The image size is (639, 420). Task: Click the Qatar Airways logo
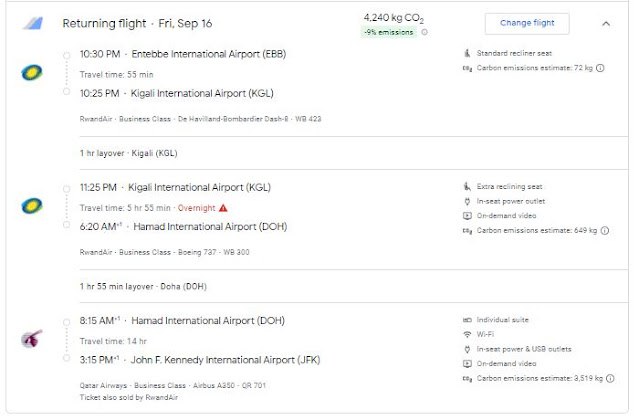[32, 339]
